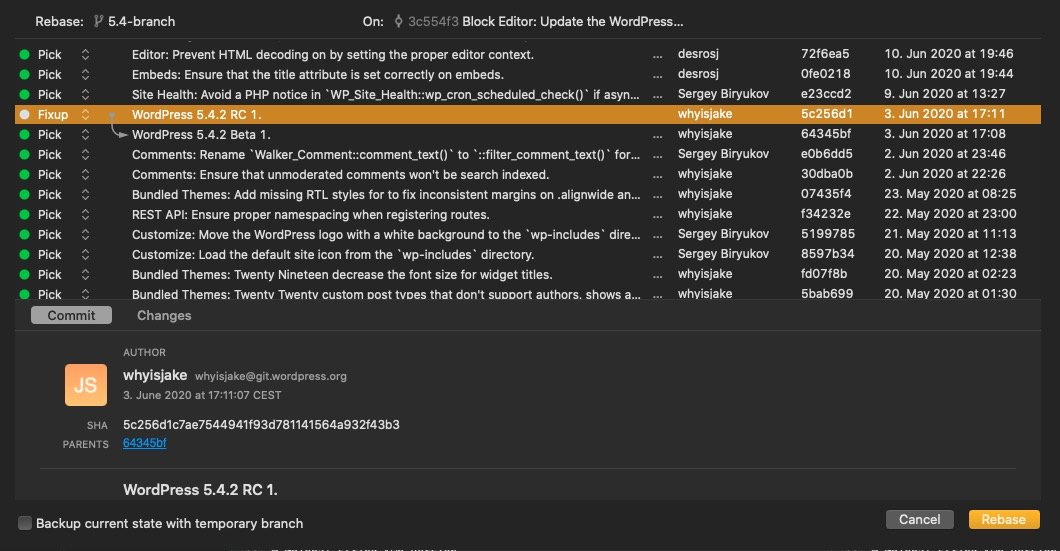Click ellipsis in 'Editor: Prevent HTML decoding' row
1060x551 pixels.
657,56
